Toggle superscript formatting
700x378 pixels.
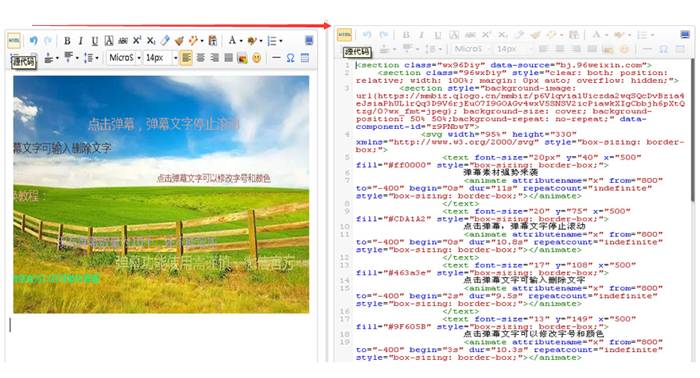coord(137,41)
